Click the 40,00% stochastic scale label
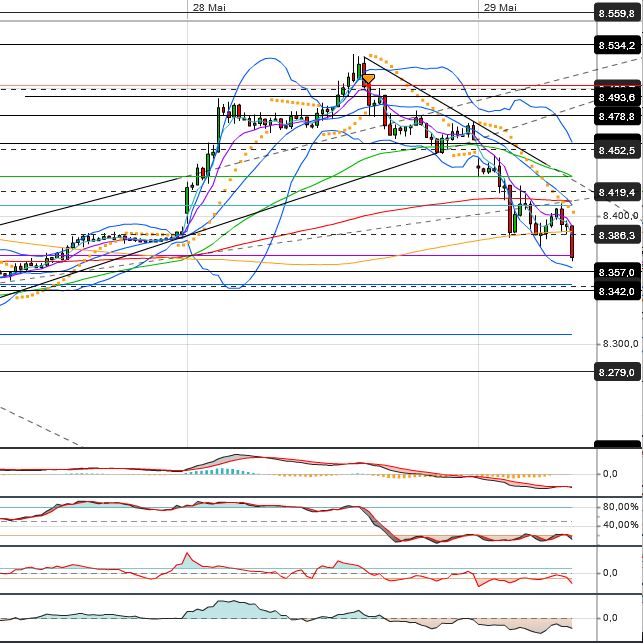This screenshot has width=643, height=643. pyautogui.click(x=620, y=524)
